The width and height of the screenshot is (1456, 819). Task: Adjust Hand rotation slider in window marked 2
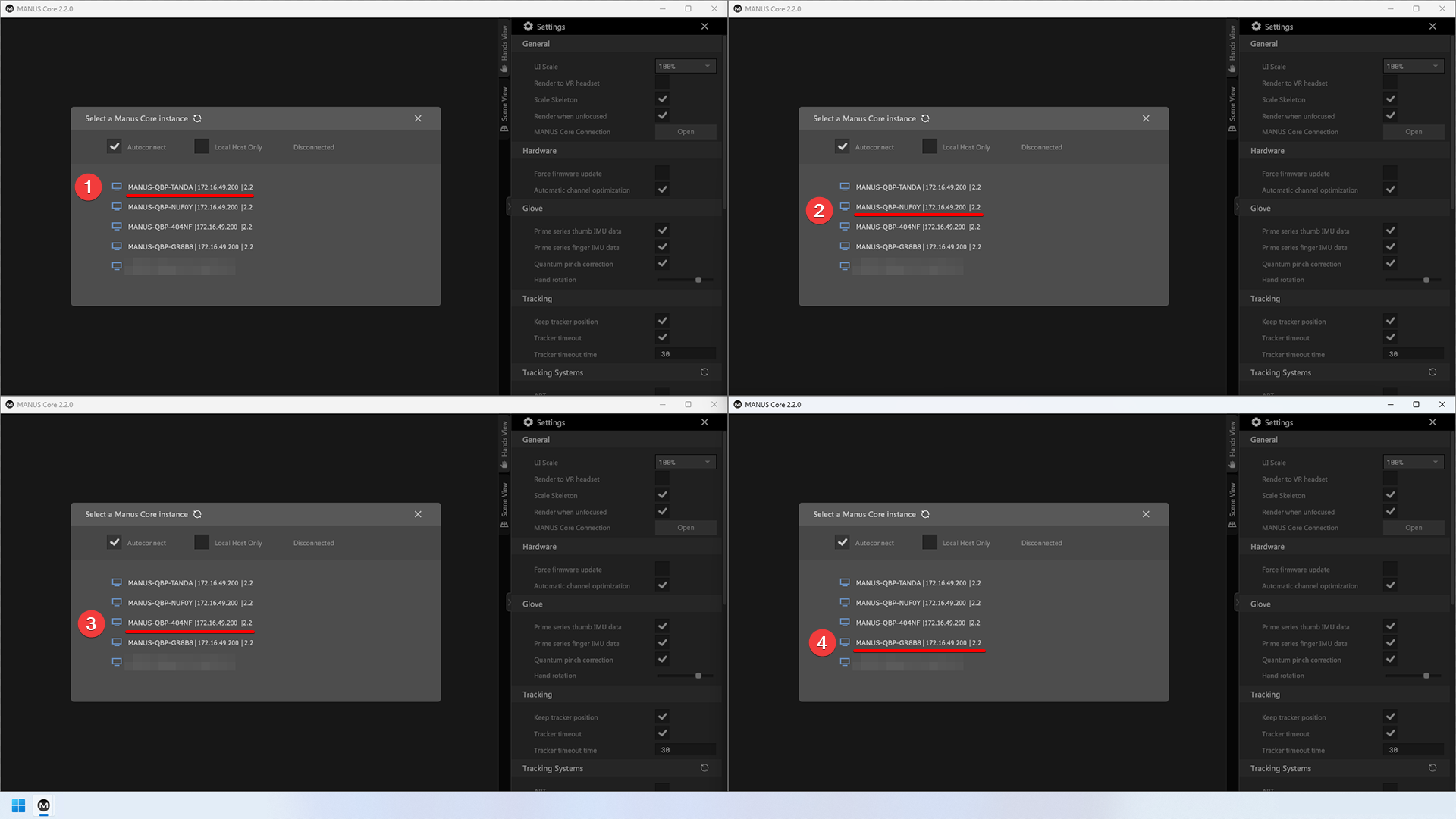click(x=1426, y=280)
